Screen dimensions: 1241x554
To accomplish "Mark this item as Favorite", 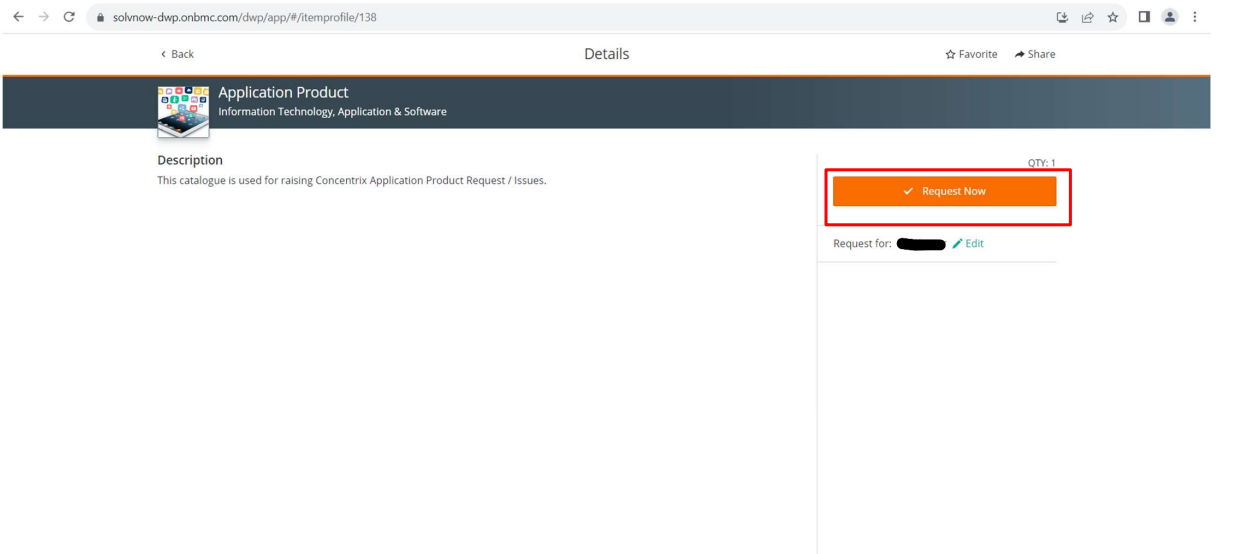I will (x=971, y=54).
